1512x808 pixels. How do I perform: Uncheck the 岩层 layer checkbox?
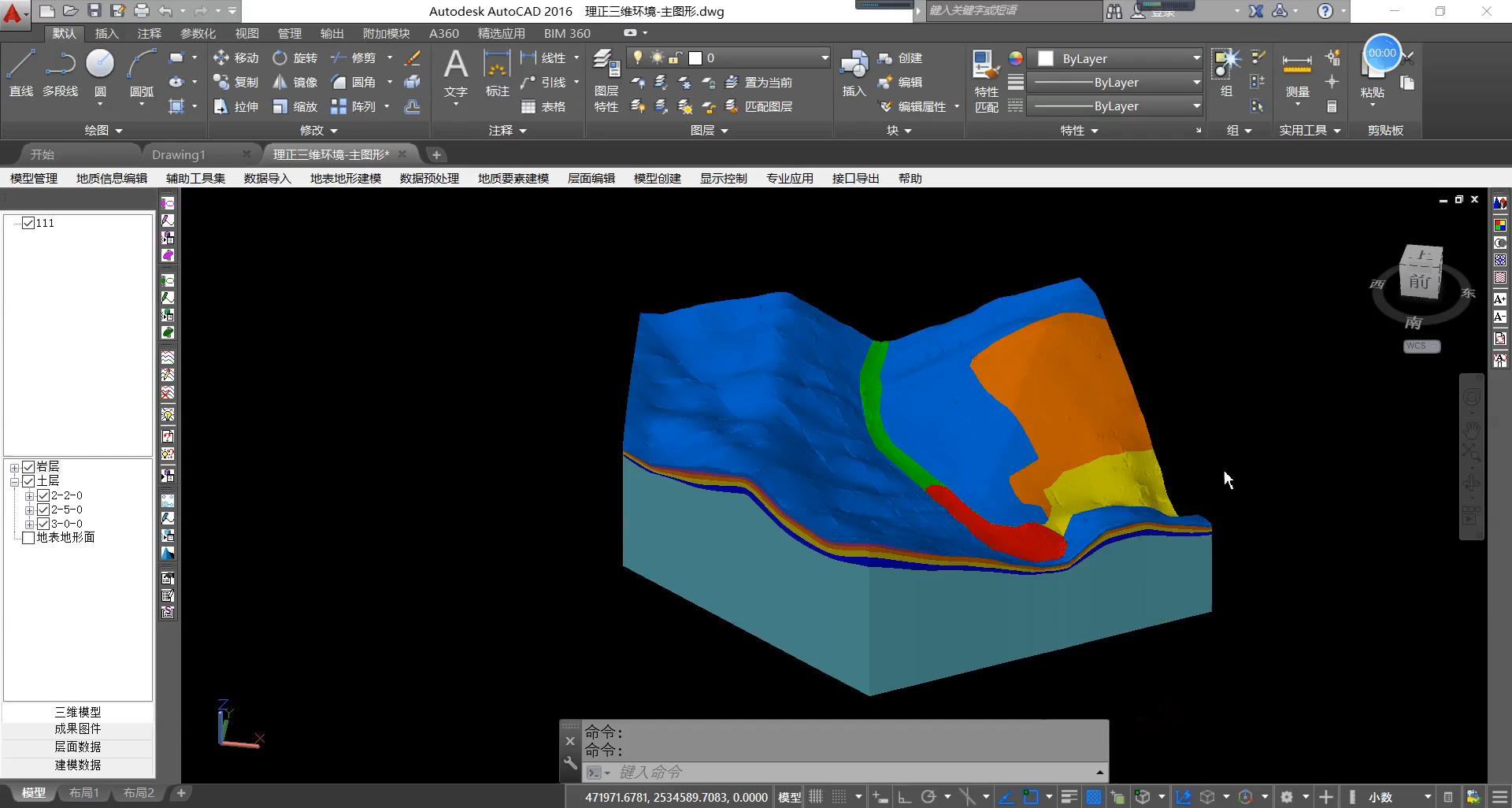28,467
